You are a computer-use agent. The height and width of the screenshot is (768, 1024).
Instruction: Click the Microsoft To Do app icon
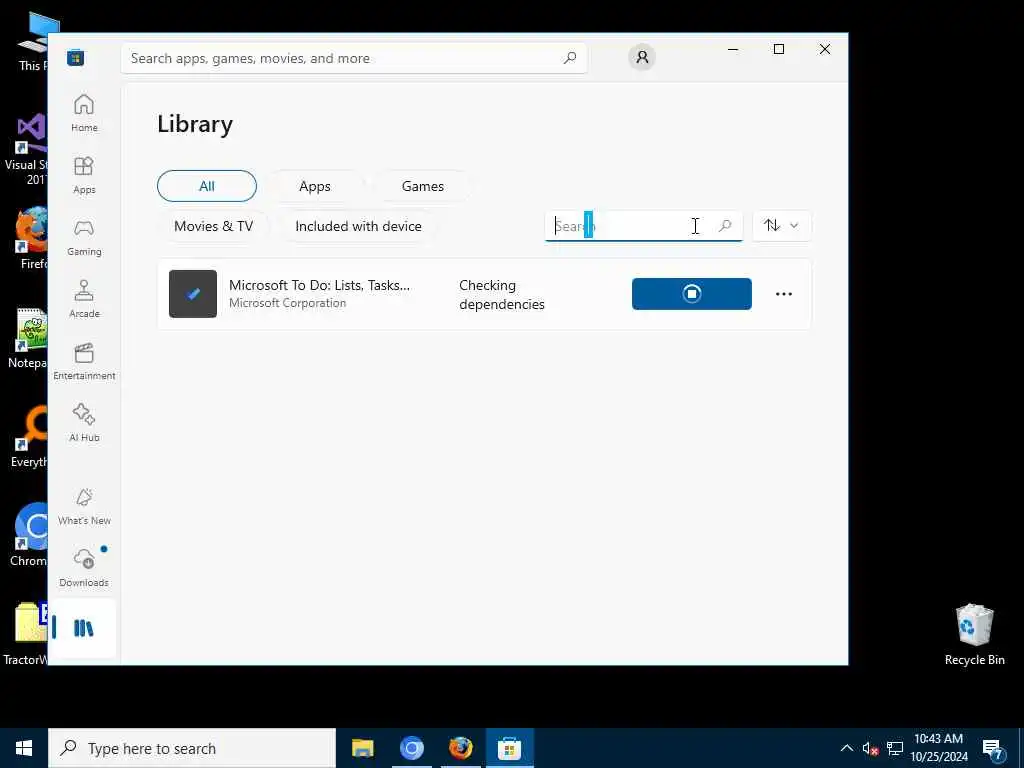[x=193, y=294]
